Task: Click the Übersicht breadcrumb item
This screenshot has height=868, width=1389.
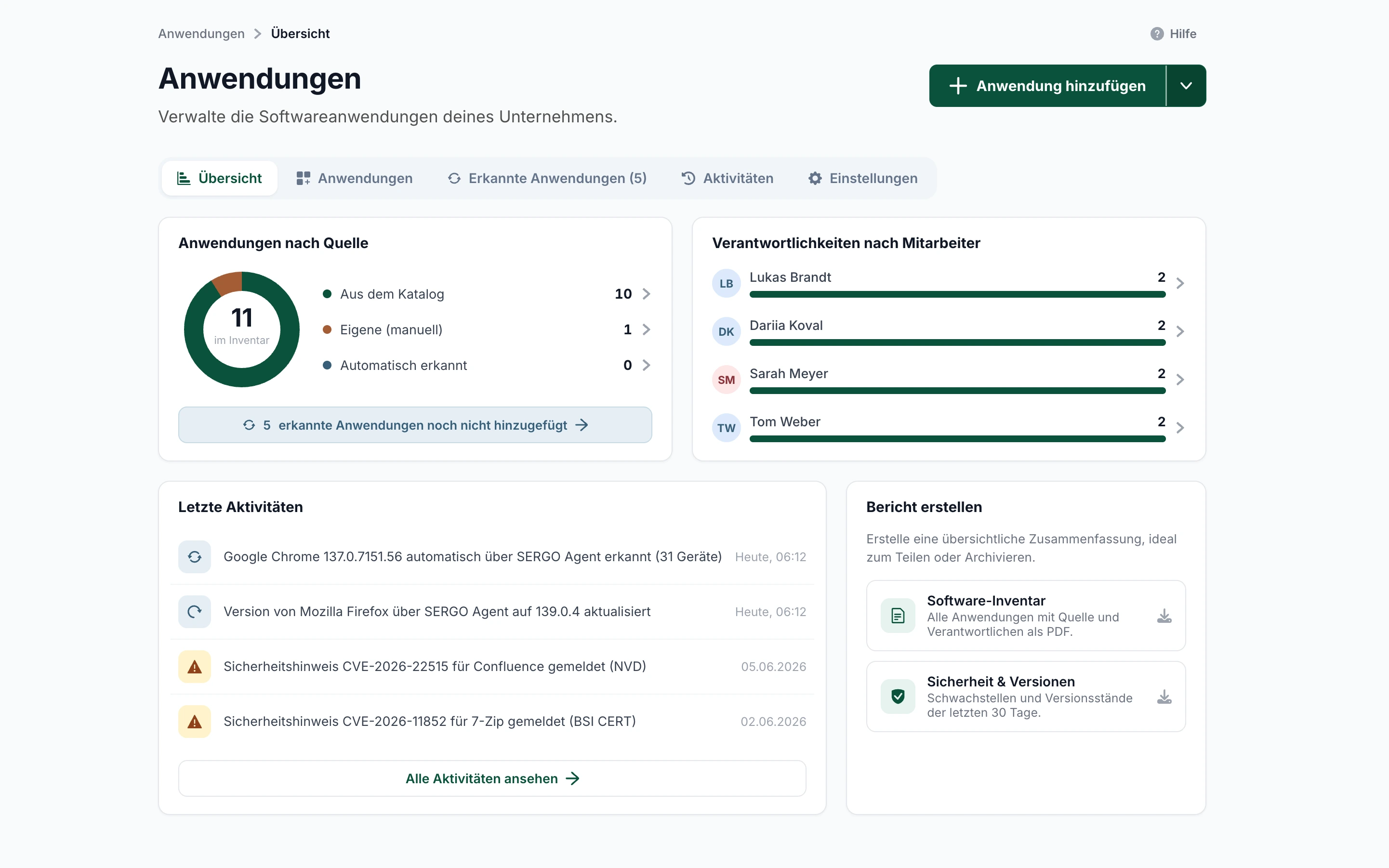Action: 300,34
